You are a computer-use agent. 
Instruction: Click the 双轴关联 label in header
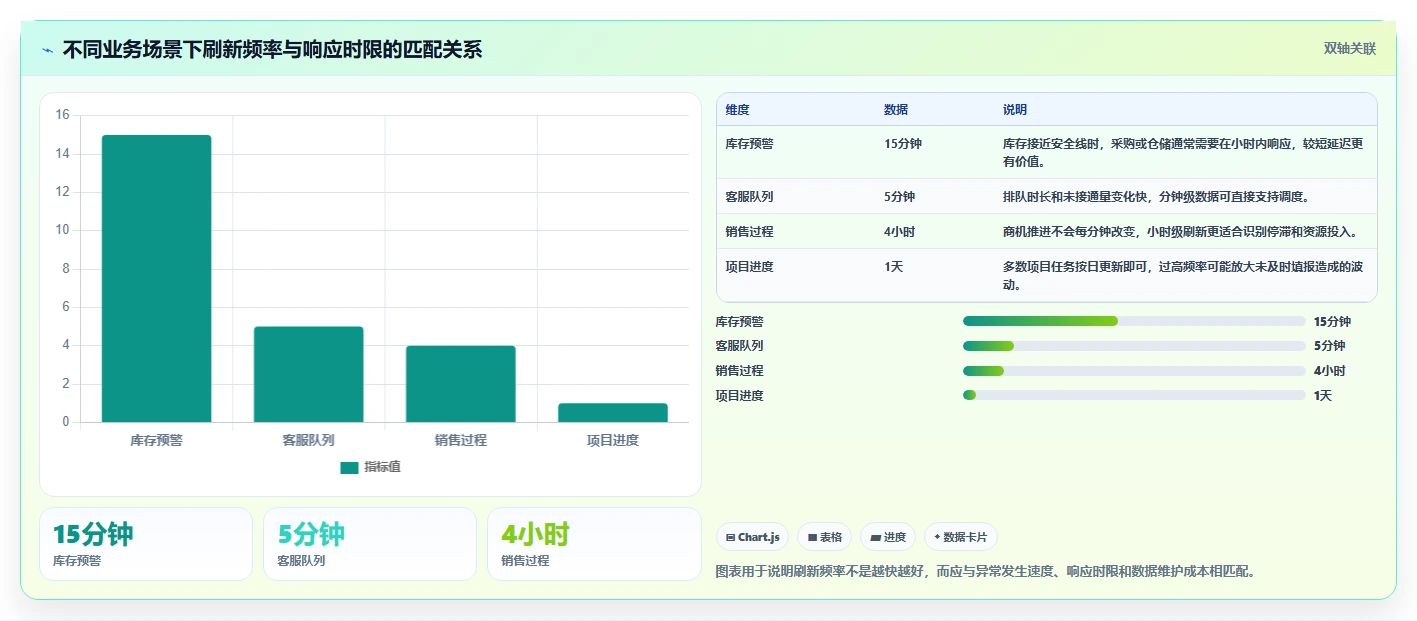pos(1350,49)
